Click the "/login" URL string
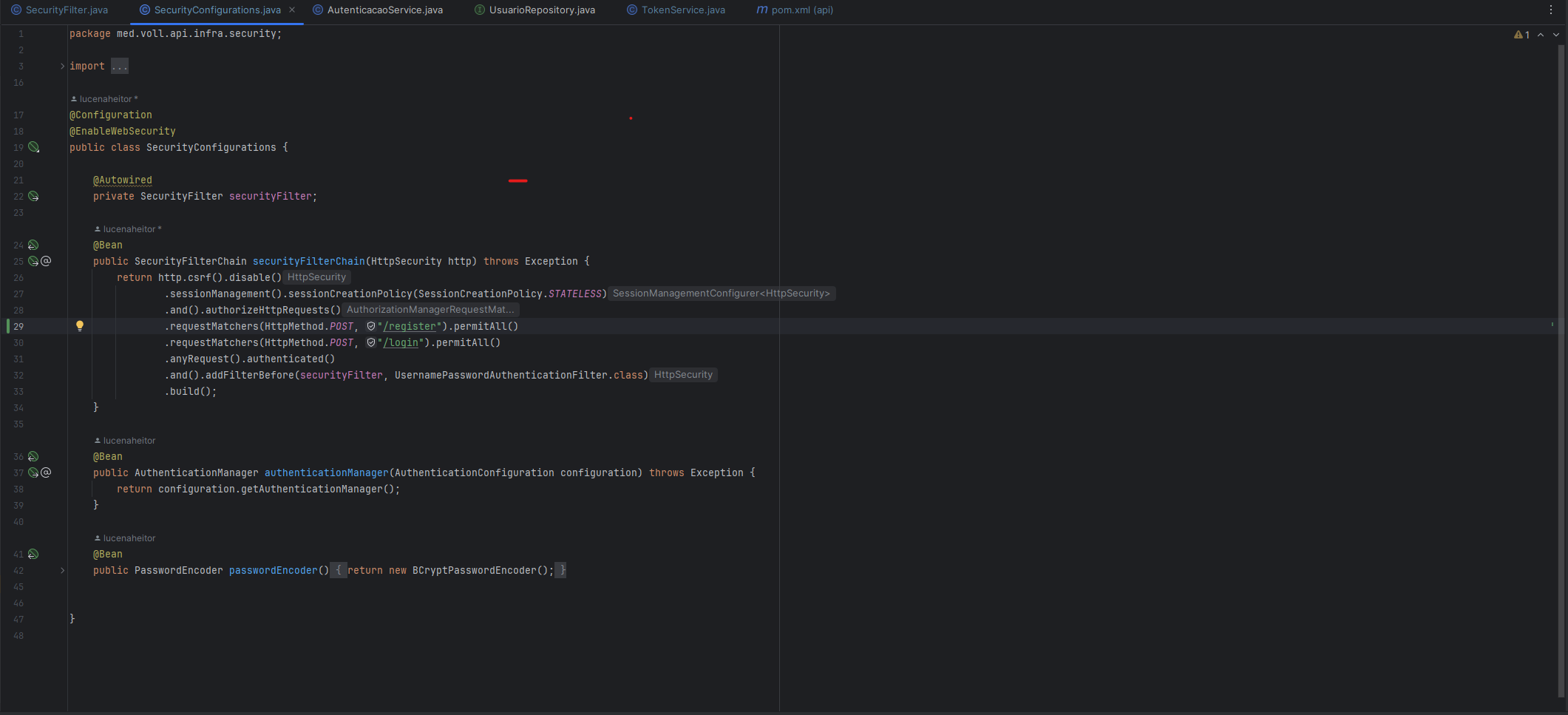 tap(401, 343)
